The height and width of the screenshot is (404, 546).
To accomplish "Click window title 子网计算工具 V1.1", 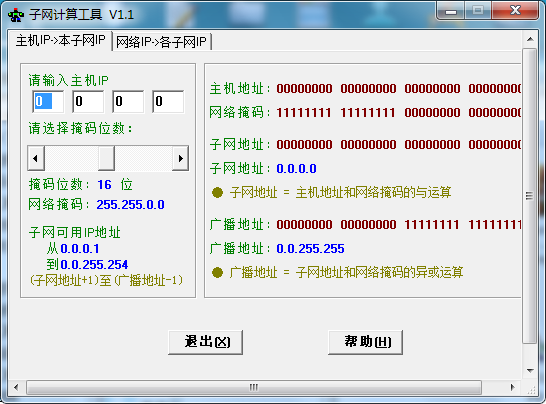I will pos(81,15).
